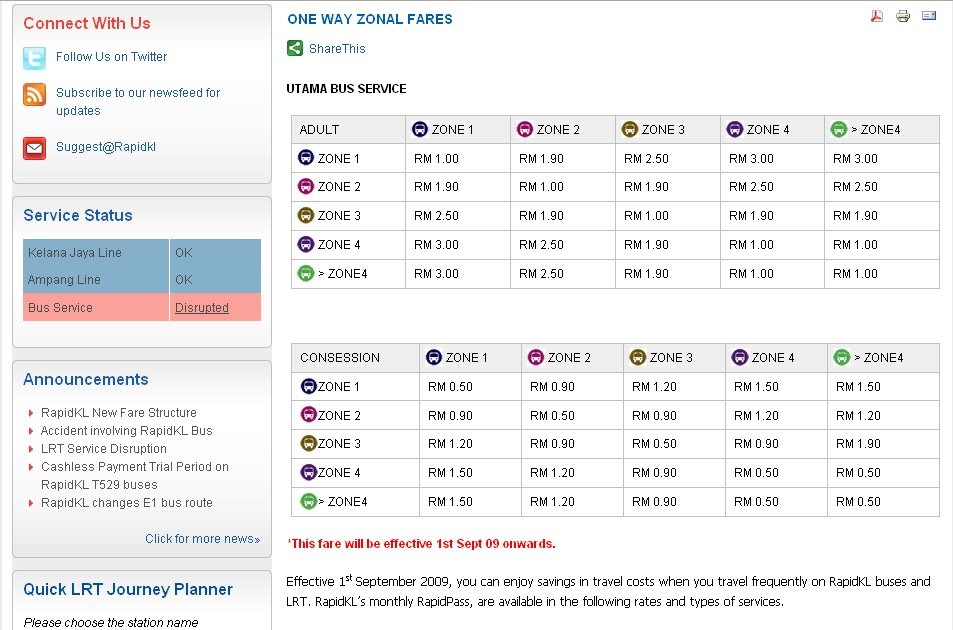This screenshot has height=630, width=953.
Task: Open the Disrupted bus service status link
Action: 202,307
